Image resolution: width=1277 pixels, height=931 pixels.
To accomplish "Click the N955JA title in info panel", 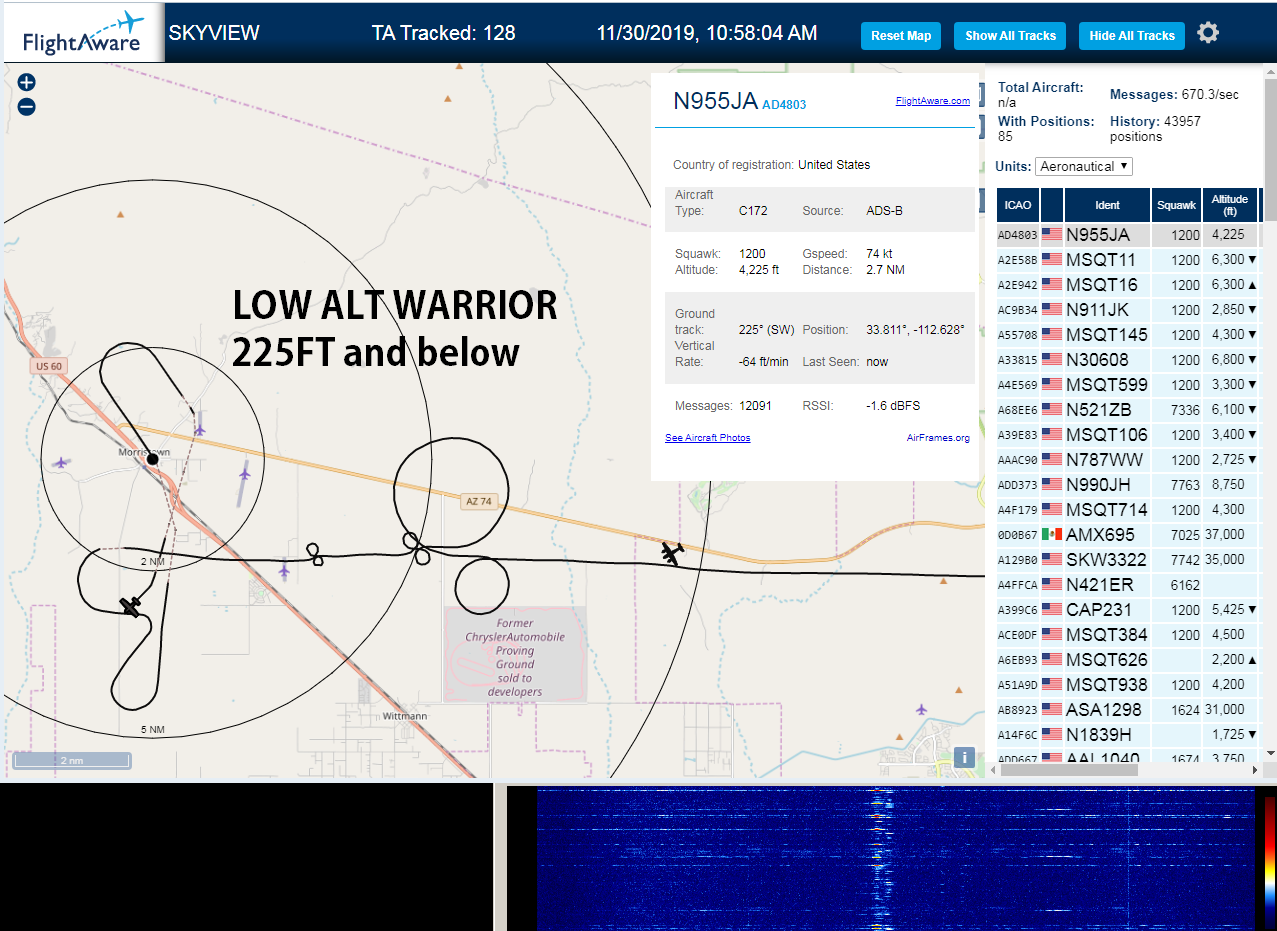I will click(x=715, y=101).
